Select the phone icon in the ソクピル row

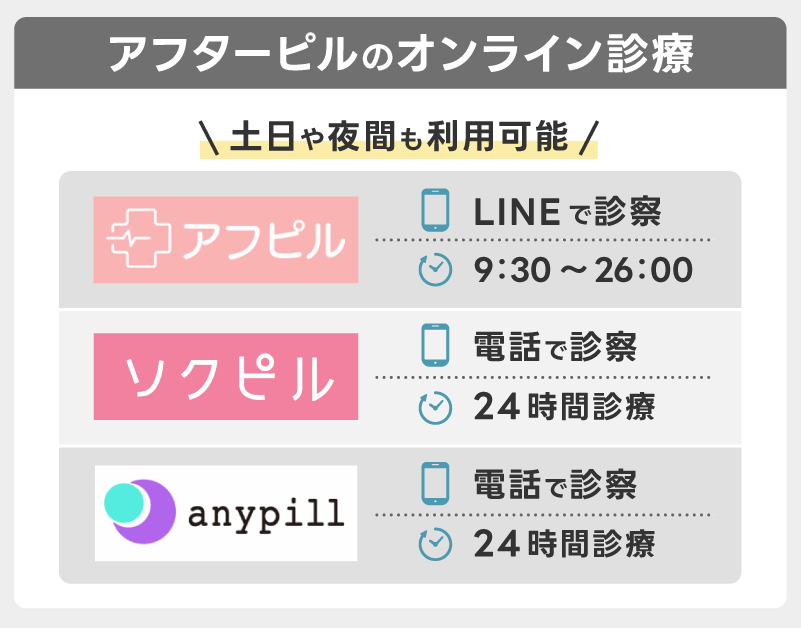pyautogui.click(x=434, y=347)
